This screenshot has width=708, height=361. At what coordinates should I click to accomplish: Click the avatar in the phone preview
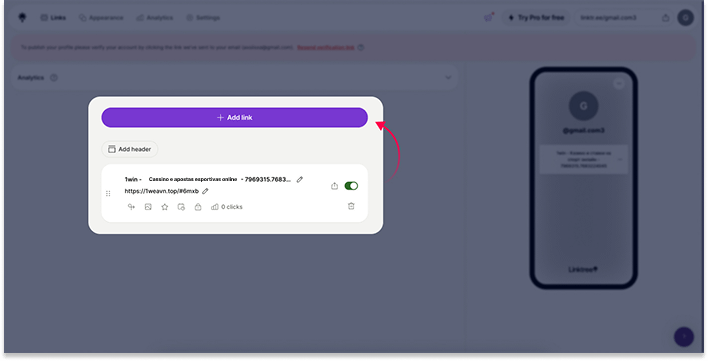pyautogui.click(x=583, y=106)
